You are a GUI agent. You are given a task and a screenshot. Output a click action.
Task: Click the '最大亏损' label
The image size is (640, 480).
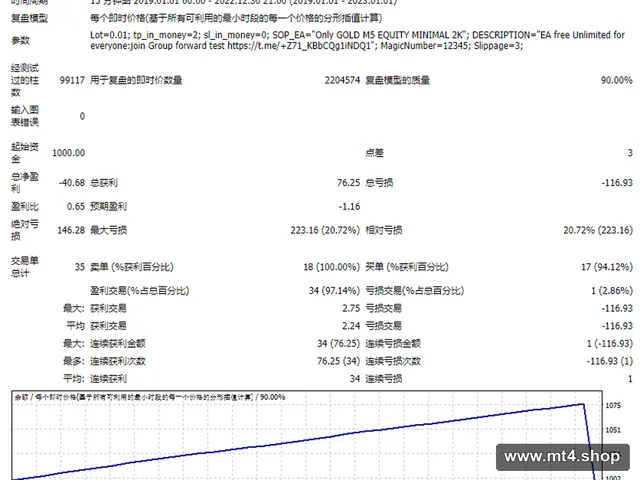pyautogui.click(x=108, y=230)
